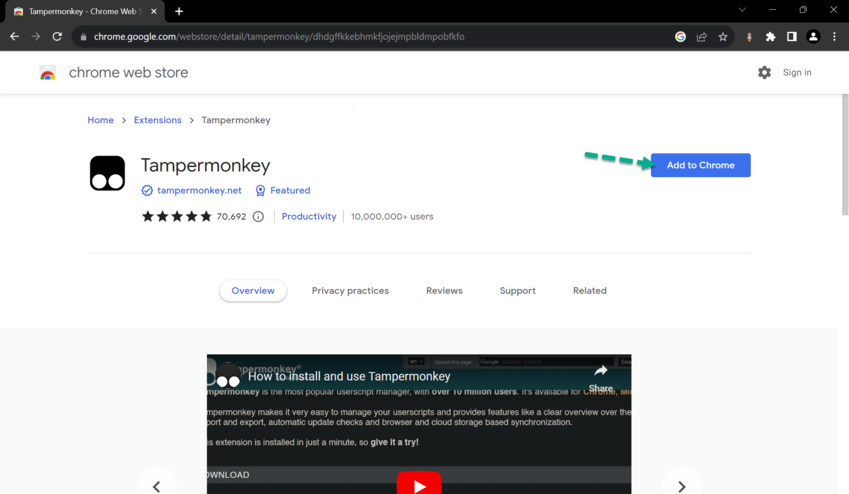
Task: Click the Tampermonkey heading title
Action: click(x=205, y=166)
